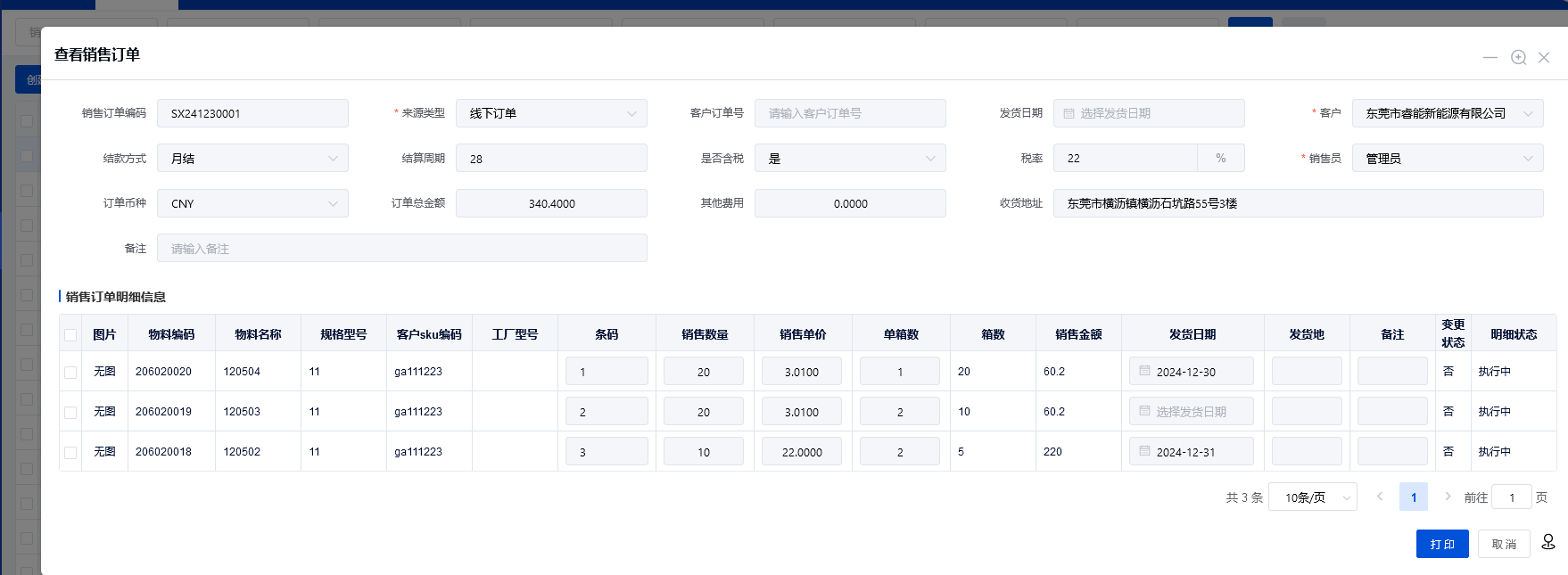
Task: Click calendar icon for the 2024-12-30 date
Action: (1144, 371)
